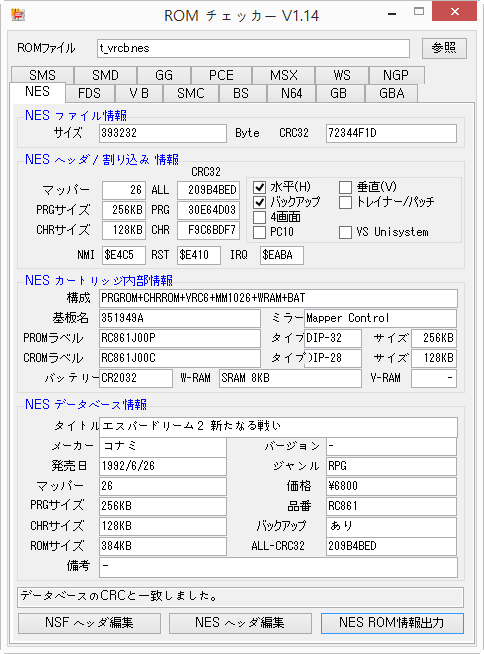Click the database バックアップ field あり

(x=391, y=526)
